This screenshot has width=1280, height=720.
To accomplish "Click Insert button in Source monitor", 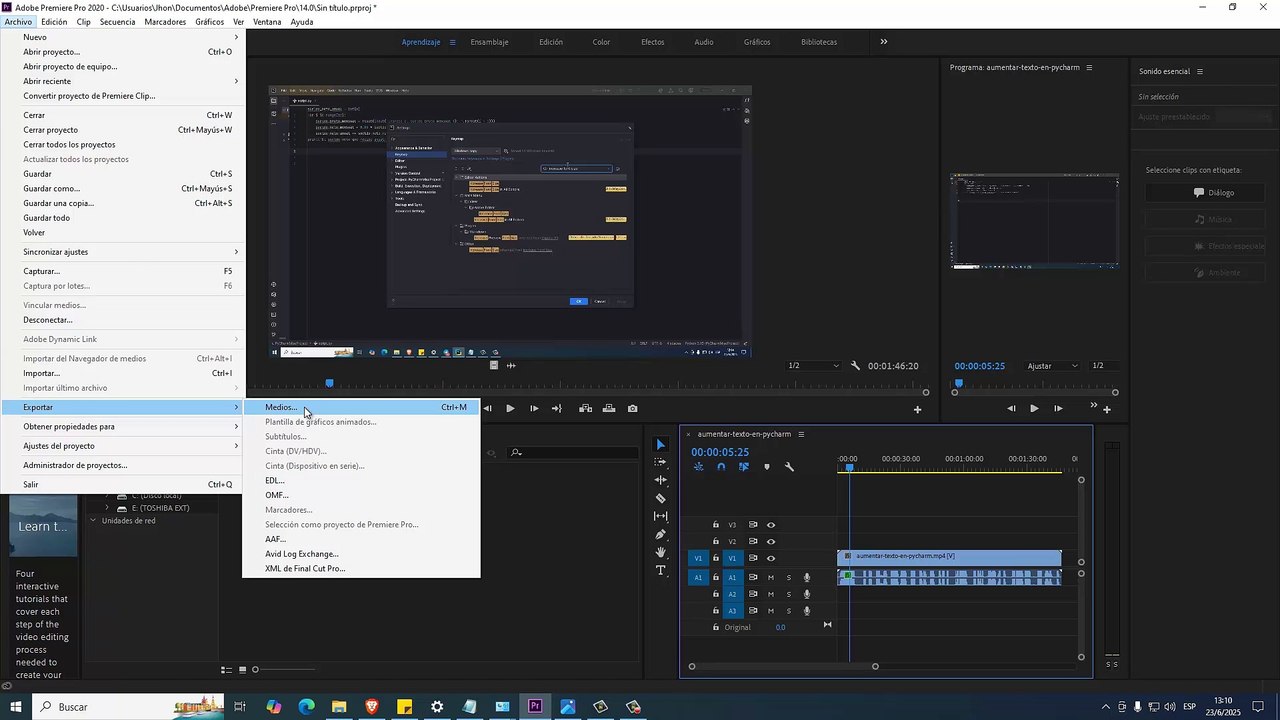I will (585, 408).
